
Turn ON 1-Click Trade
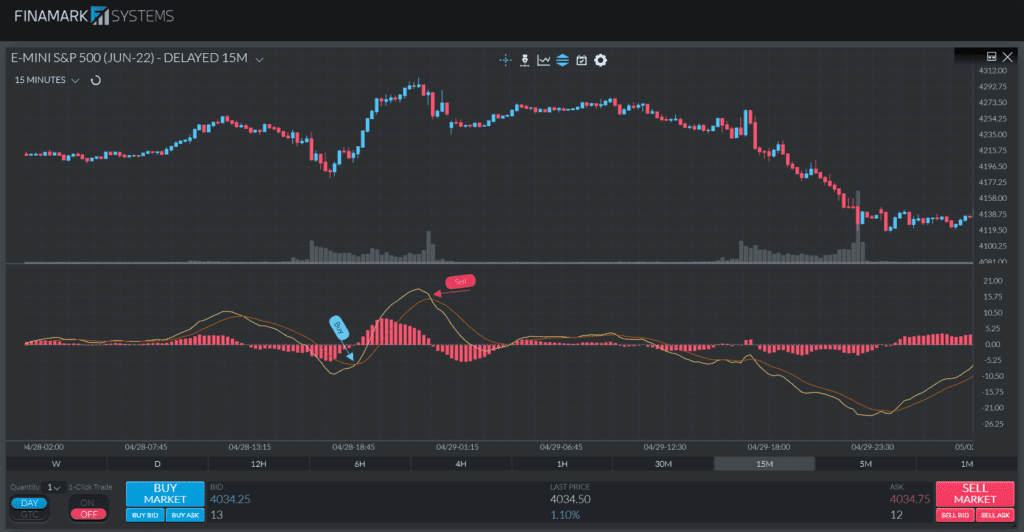point(88,503)
